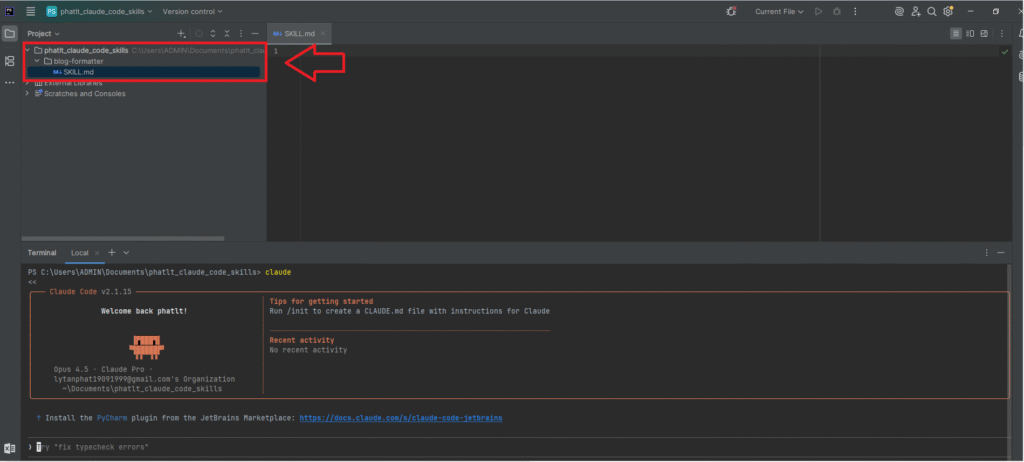Viewport: 1024px width, 462px height.
Task: Open the docs.claude.com JetBrains link
Action: (399, 416)
